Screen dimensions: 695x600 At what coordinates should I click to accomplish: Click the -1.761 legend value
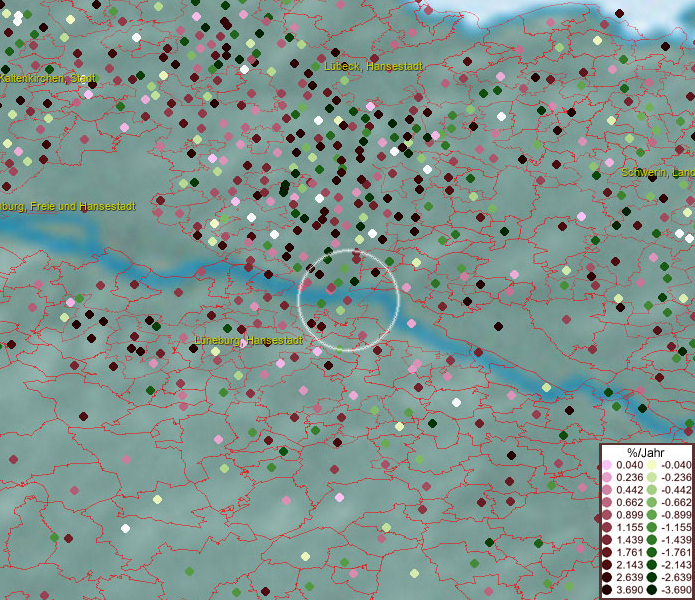tap(676, 552)
